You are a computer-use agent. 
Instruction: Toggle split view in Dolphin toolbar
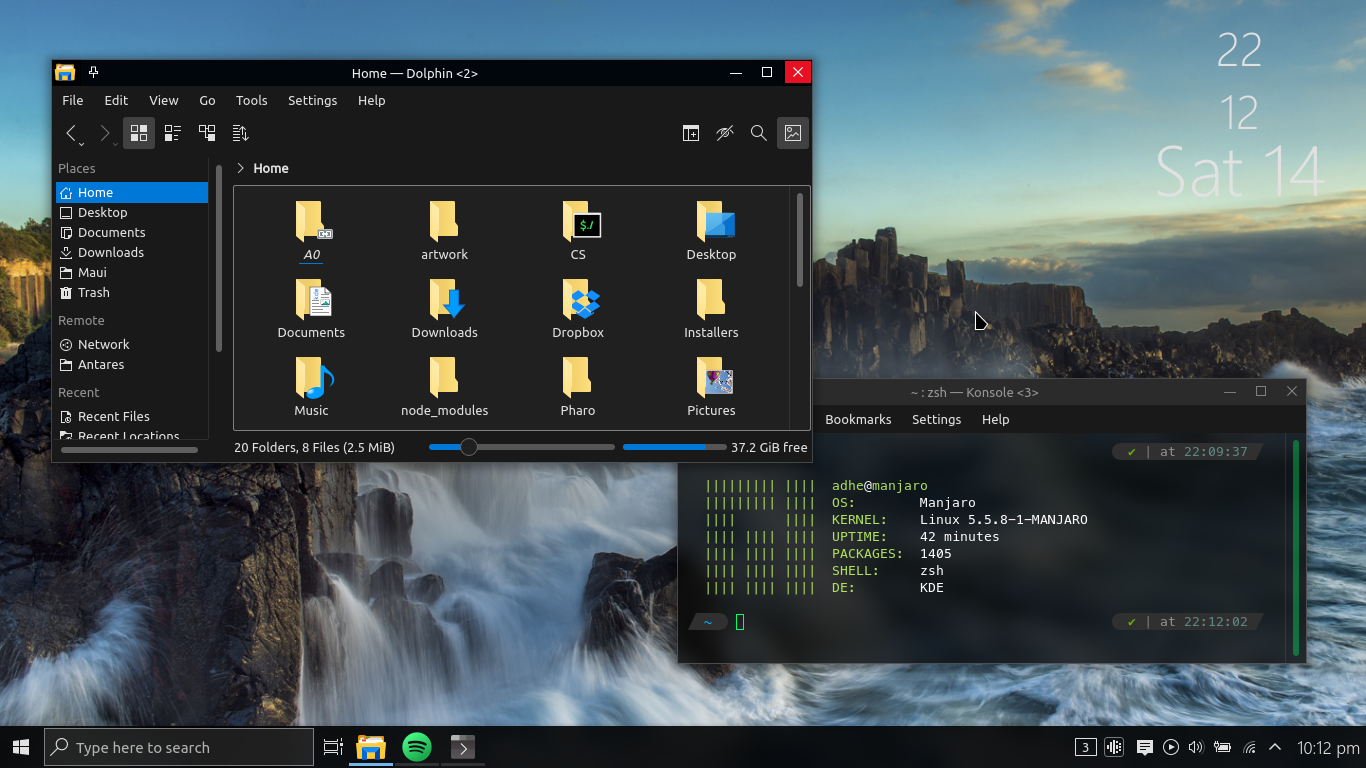[x=691, y=133]
